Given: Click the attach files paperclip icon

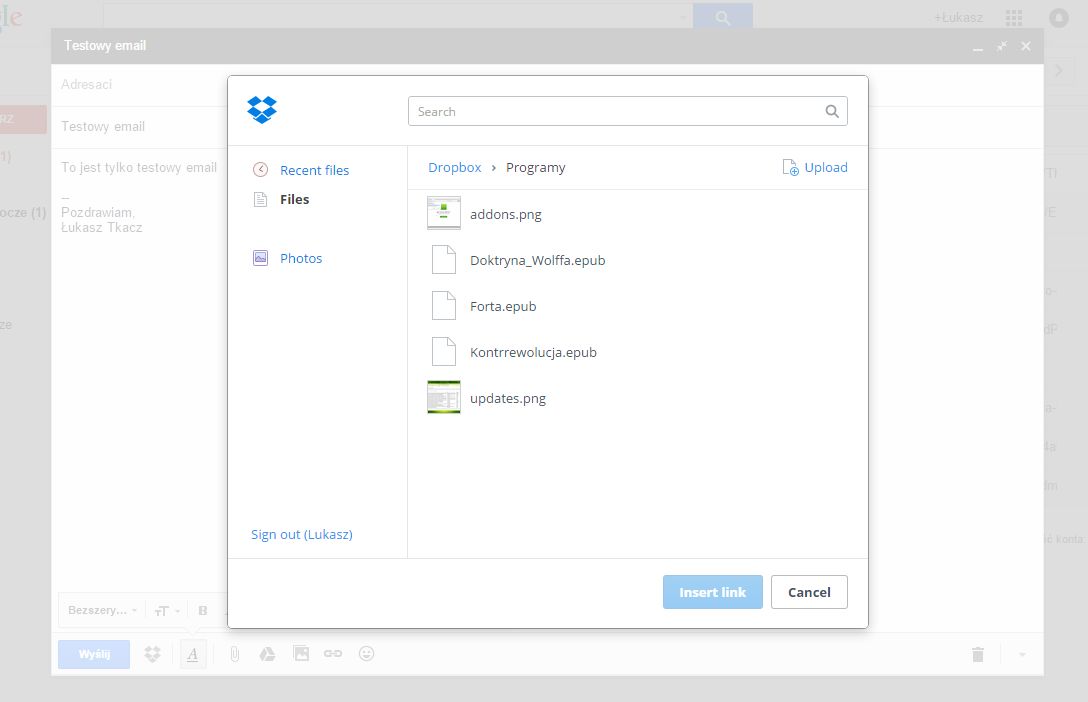Looking at the screenshot, I should pyautogui.click(x=235, y=654).
